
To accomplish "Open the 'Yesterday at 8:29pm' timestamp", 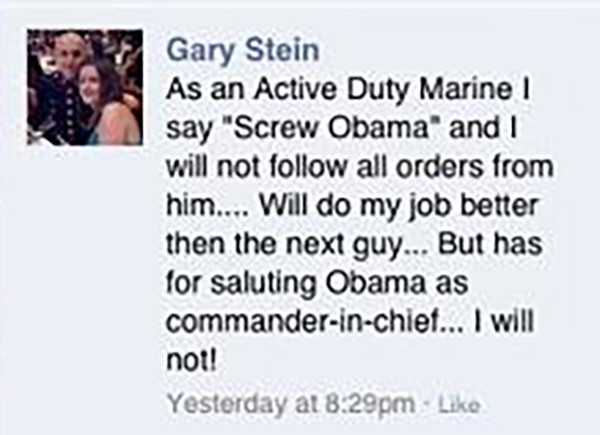I will tap(292, 404).
